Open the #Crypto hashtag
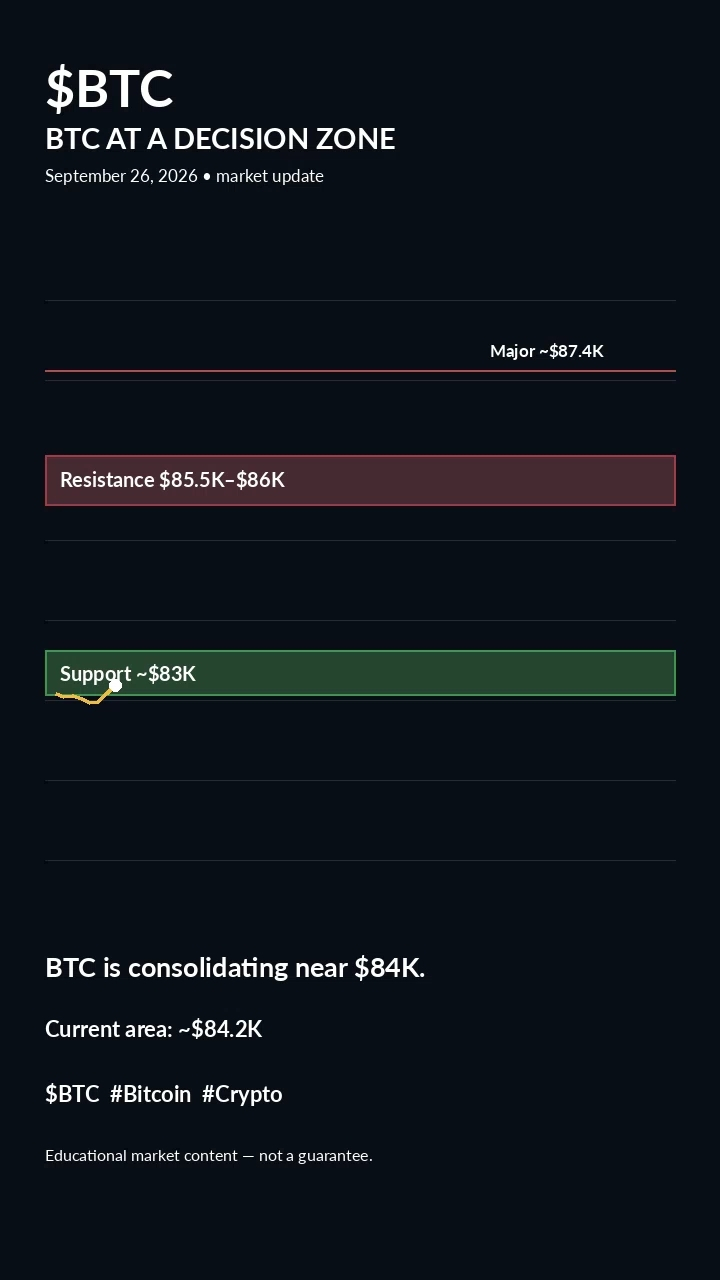The width and height of the screenshot is (720, 1280). (x=242, y=1094)
